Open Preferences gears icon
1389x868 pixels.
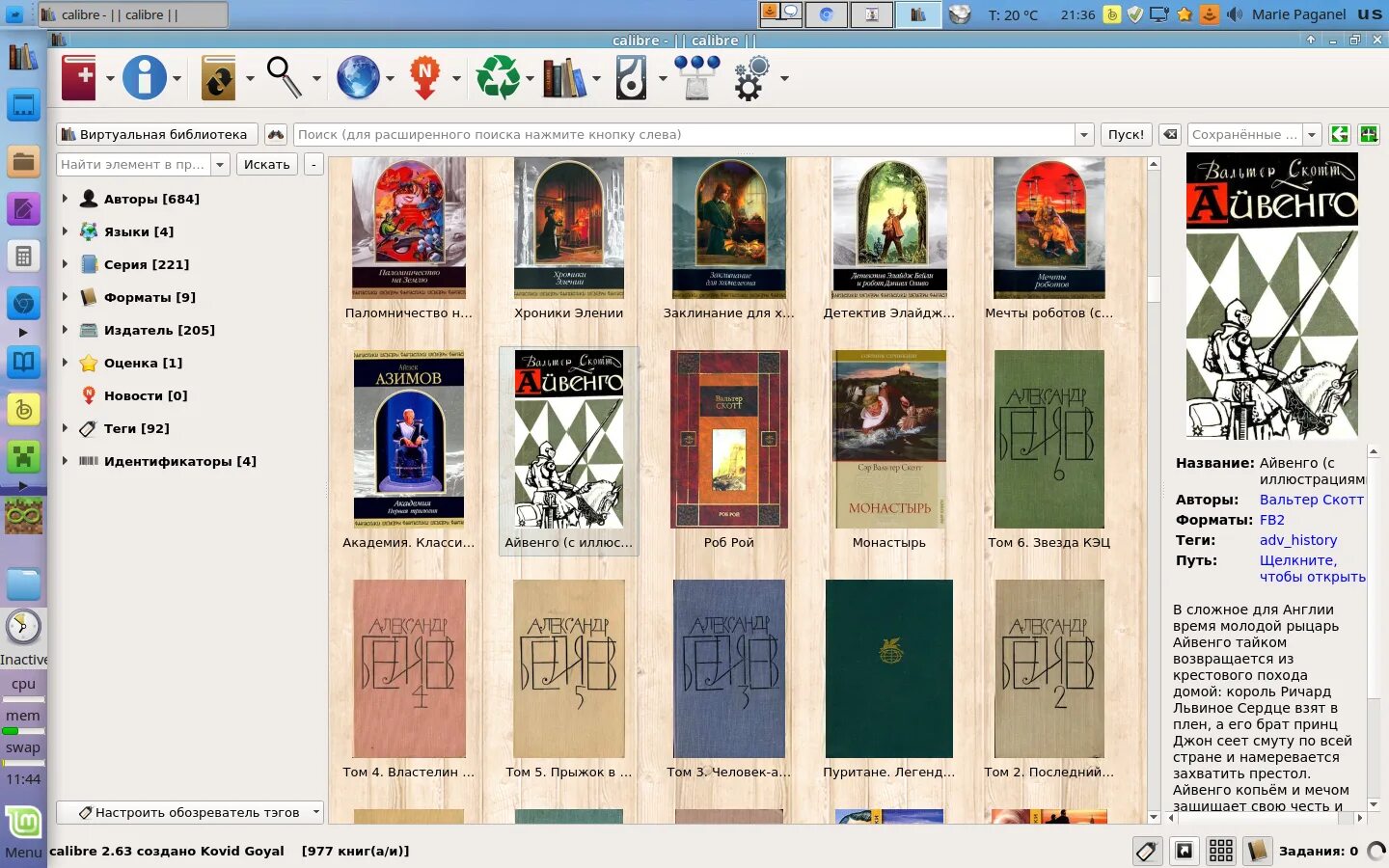(752, 78)
